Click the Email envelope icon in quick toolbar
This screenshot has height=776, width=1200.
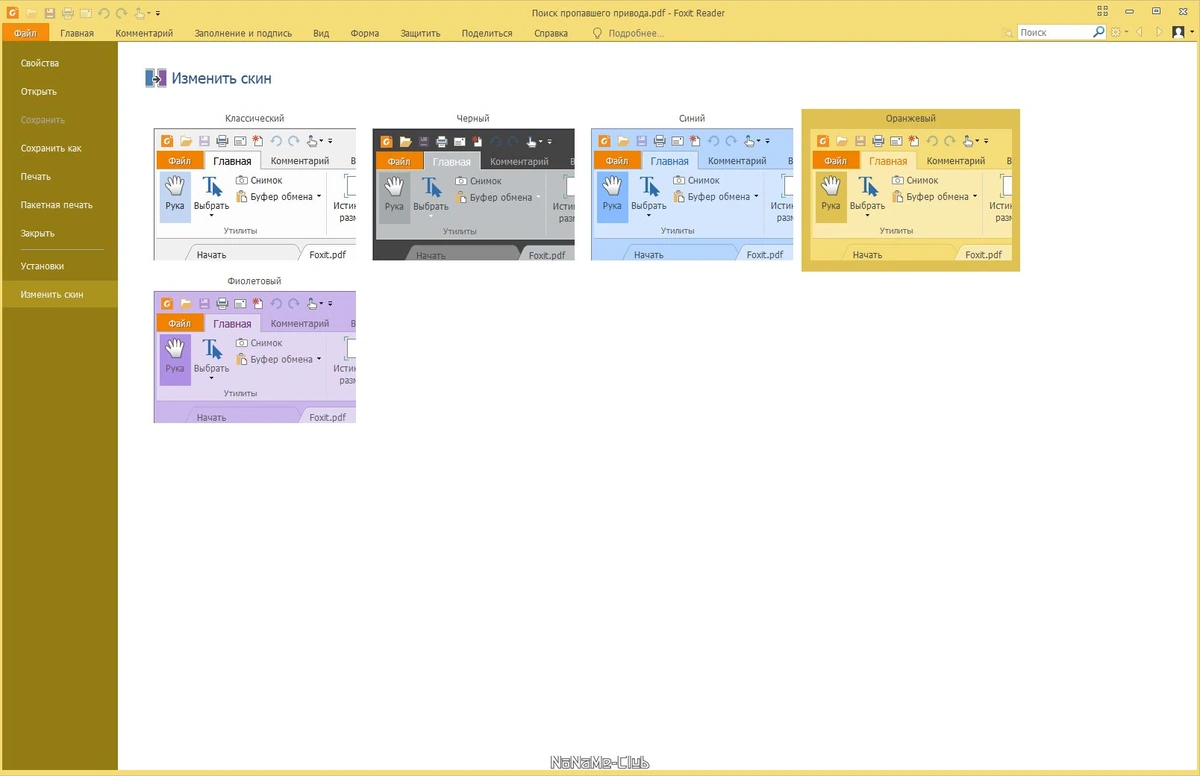tap(85, 13)
